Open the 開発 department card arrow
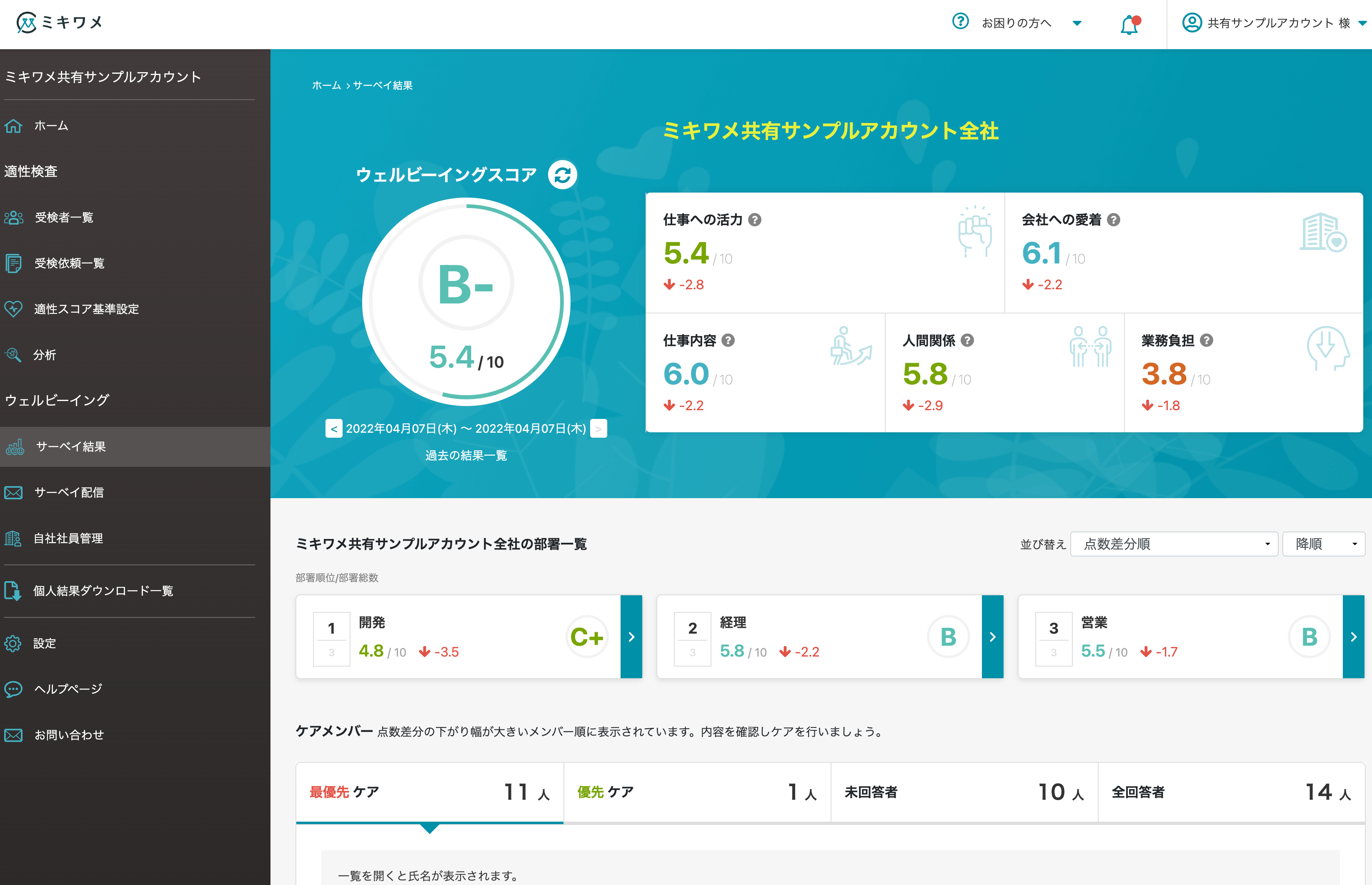The width and height of the screenshot is (1372, 885). click(x=631, y=637)
